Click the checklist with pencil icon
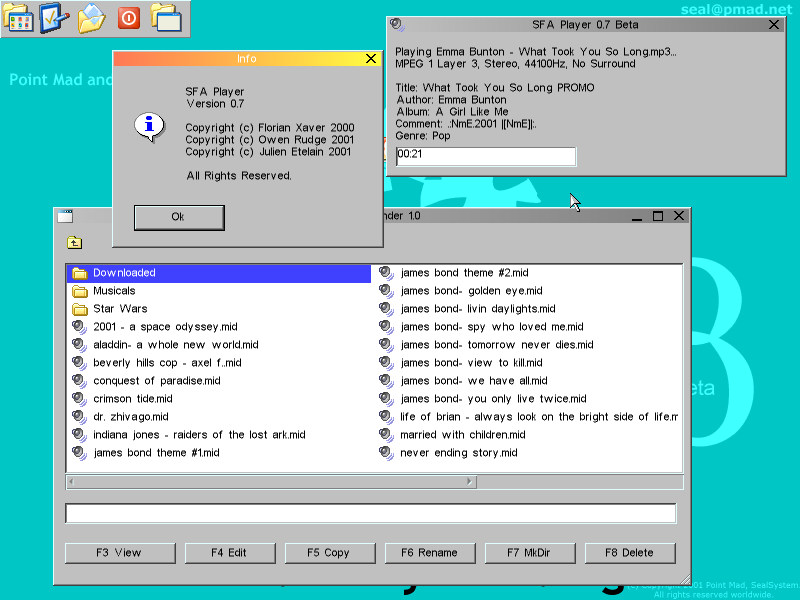 point(54,17)
